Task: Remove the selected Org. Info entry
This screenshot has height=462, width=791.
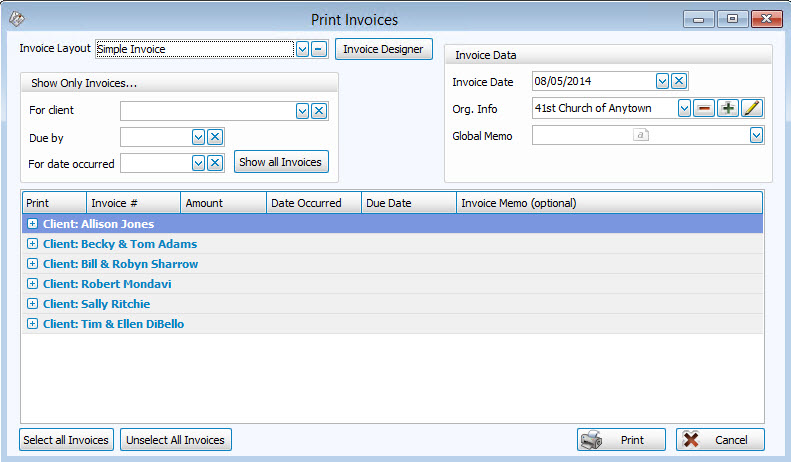Action: 703,109
